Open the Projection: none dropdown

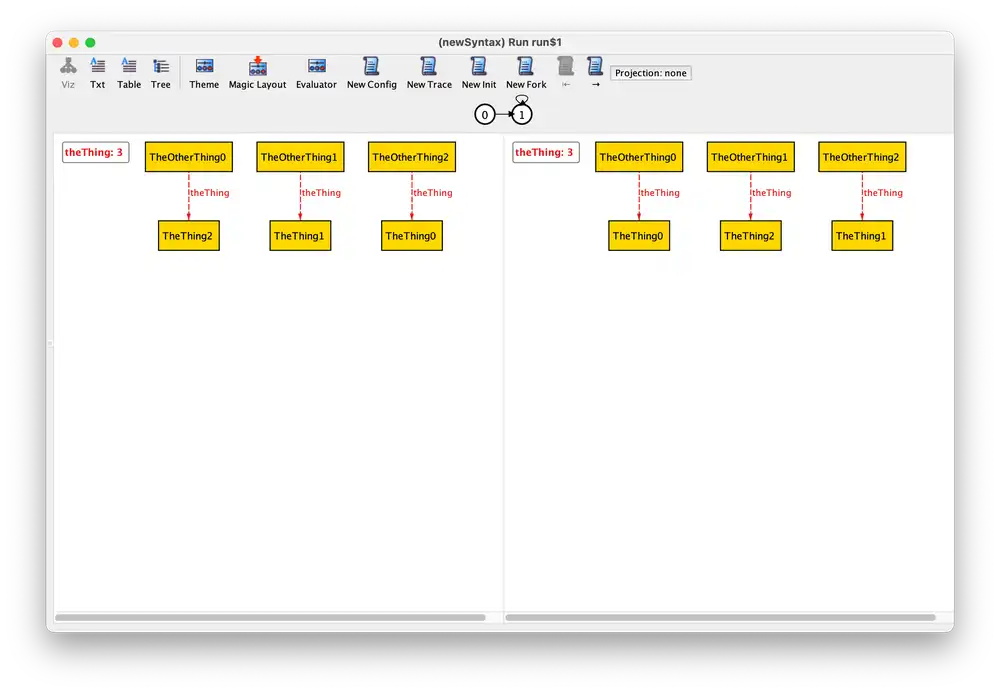[x=650, y=72]
